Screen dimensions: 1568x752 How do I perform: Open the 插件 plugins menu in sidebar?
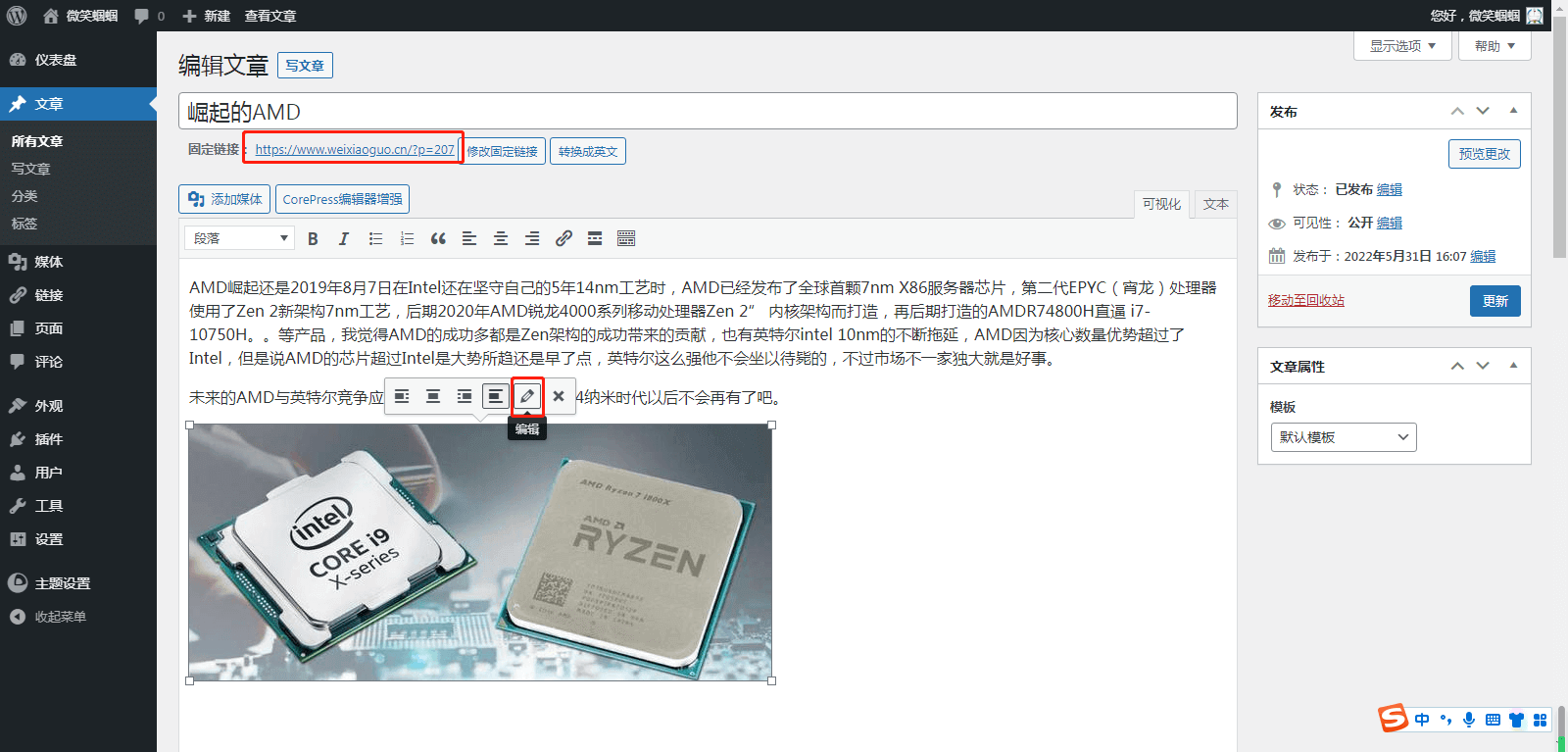49,439
